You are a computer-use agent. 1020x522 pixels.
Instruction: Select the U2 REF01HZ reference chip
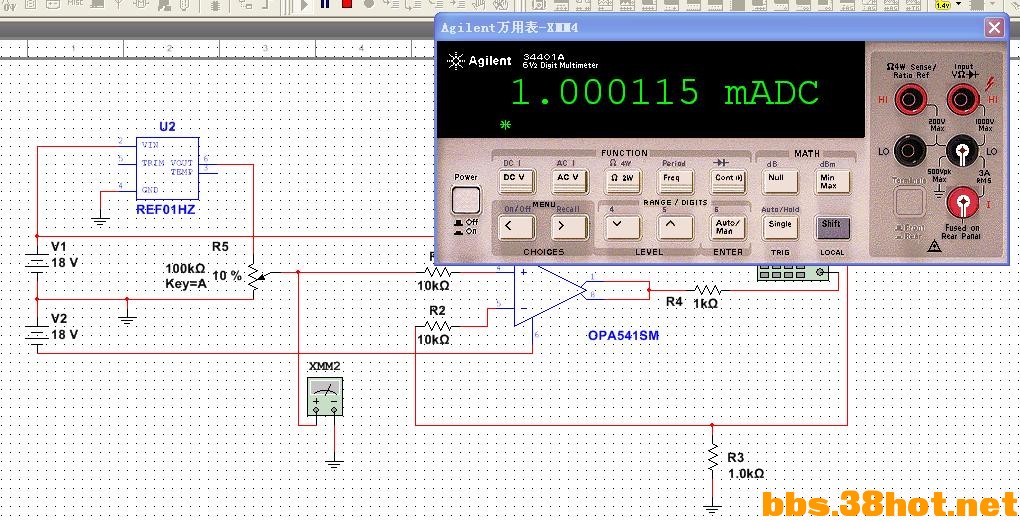[167, 169]
